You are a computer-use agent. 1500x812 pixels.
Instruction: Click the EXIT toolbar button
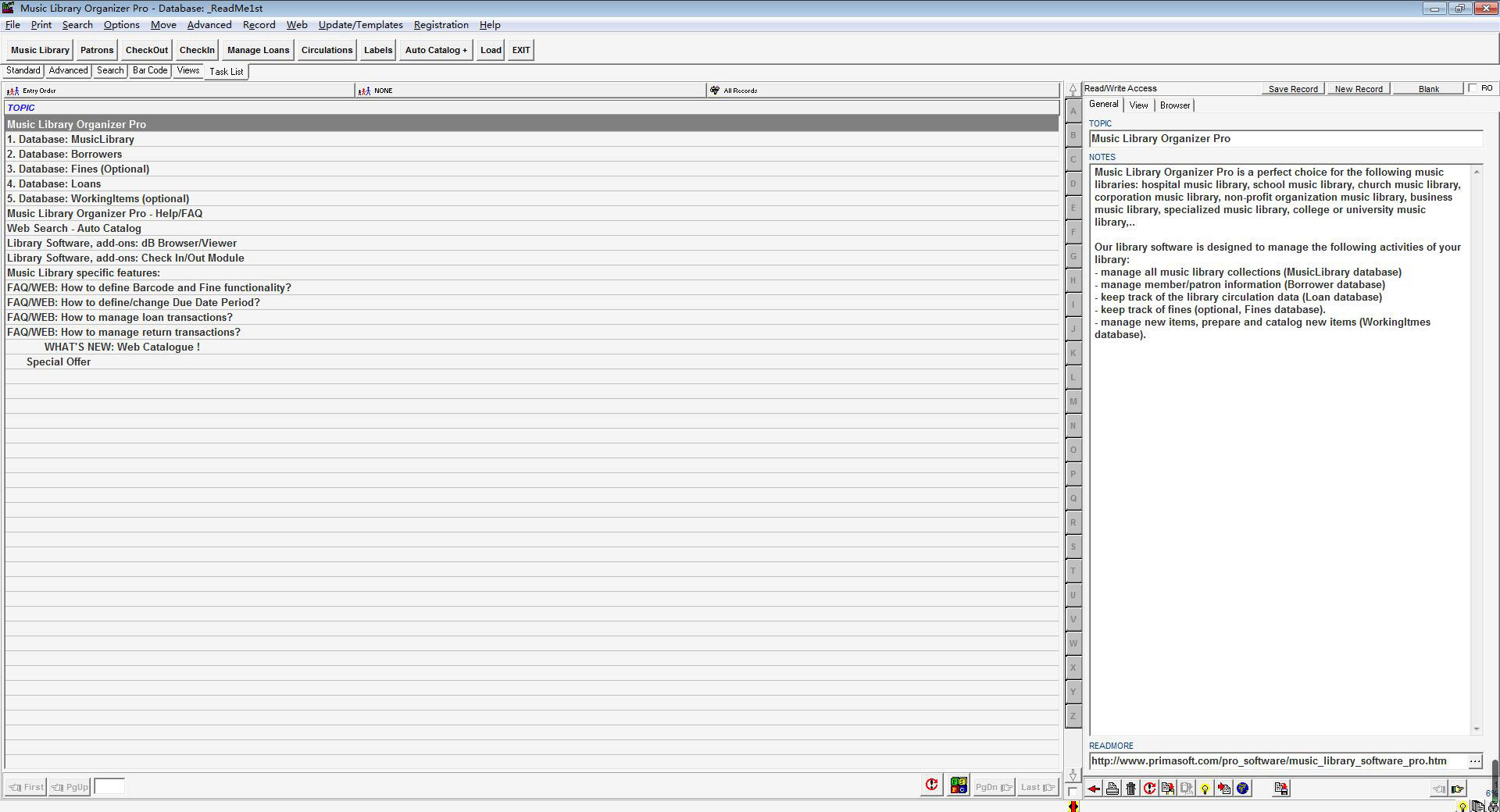click(x=521, y=50)
